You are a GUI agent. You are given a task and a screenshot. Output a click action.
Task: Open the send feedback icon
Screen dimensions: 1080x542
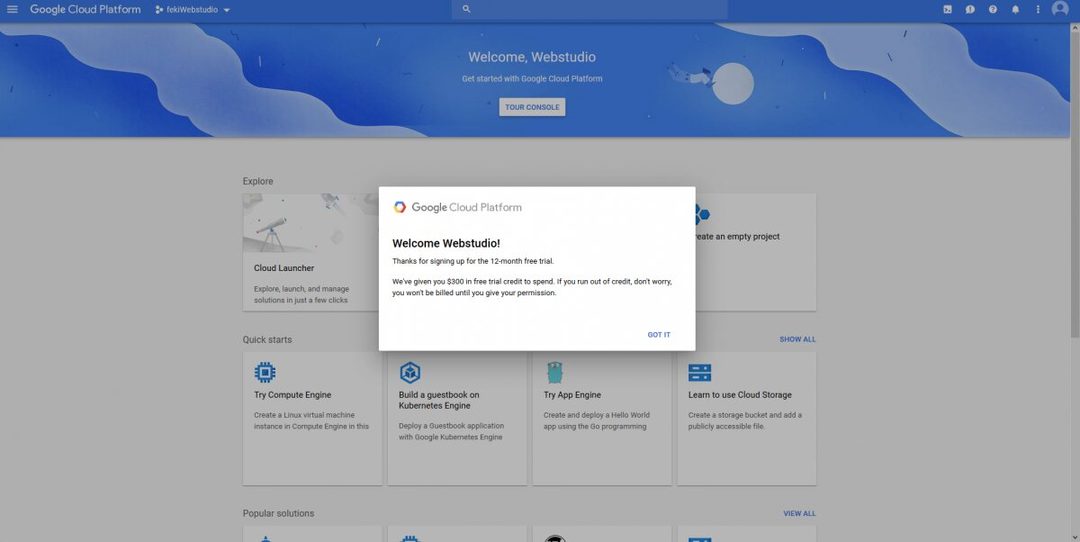[x=970, y=10]
